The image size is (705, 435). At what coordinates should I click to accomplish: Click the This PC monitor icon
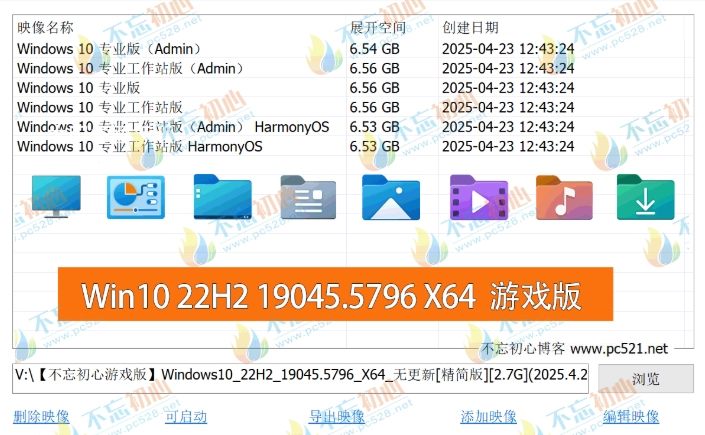[56, 197]
